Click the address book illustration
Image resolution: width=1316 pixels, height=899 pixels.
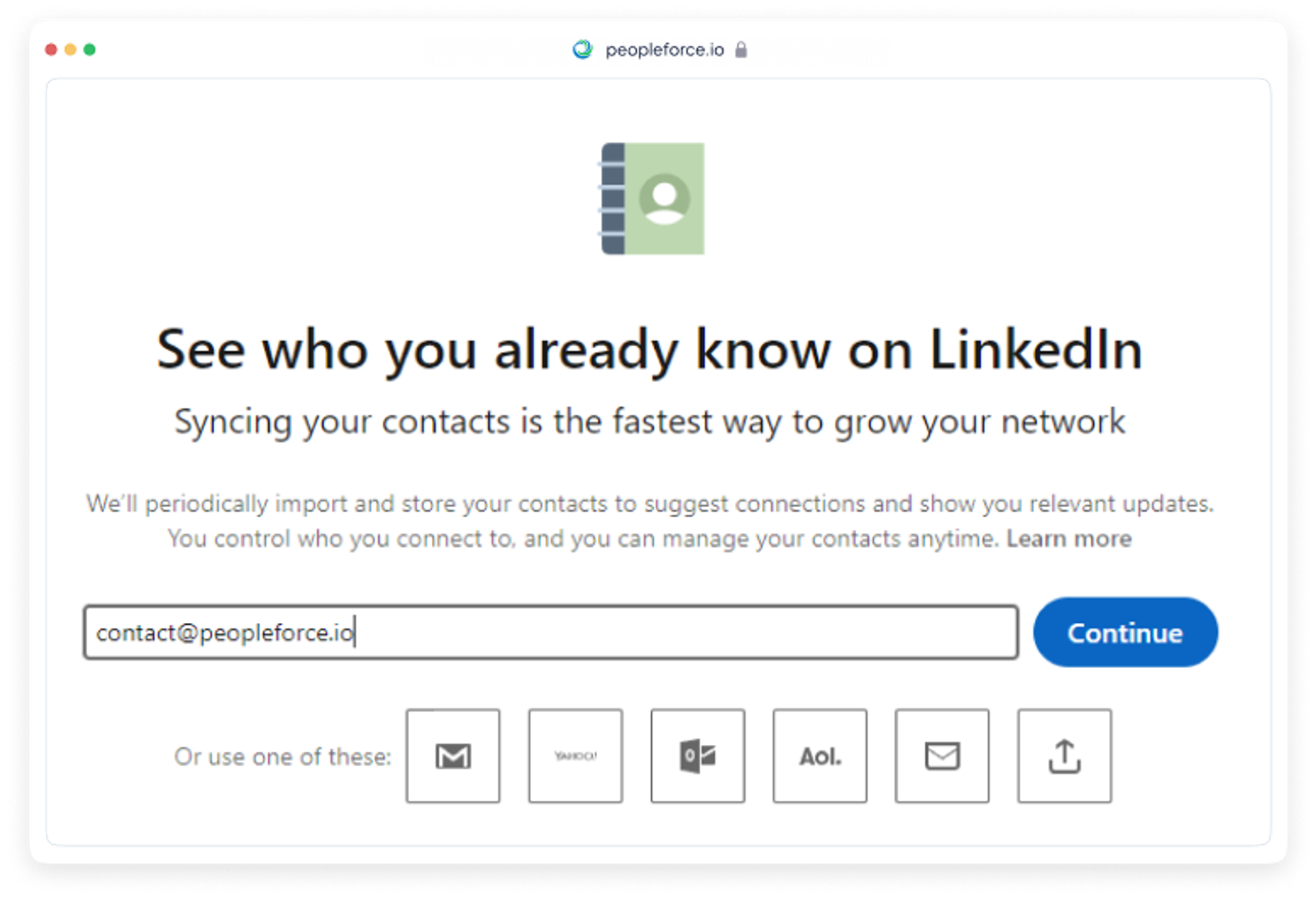click(652, 199)
